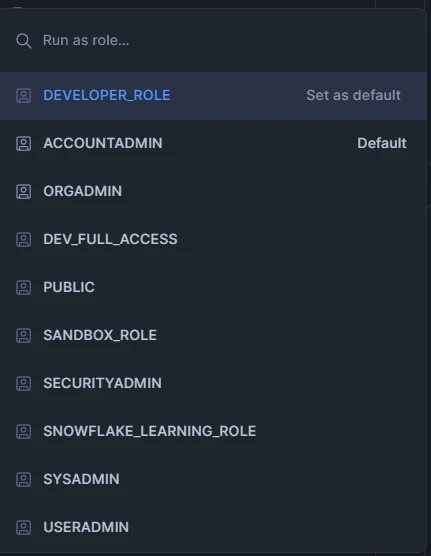Click the role icon beside DEV_FULL_ACCESS

point(23,240)
